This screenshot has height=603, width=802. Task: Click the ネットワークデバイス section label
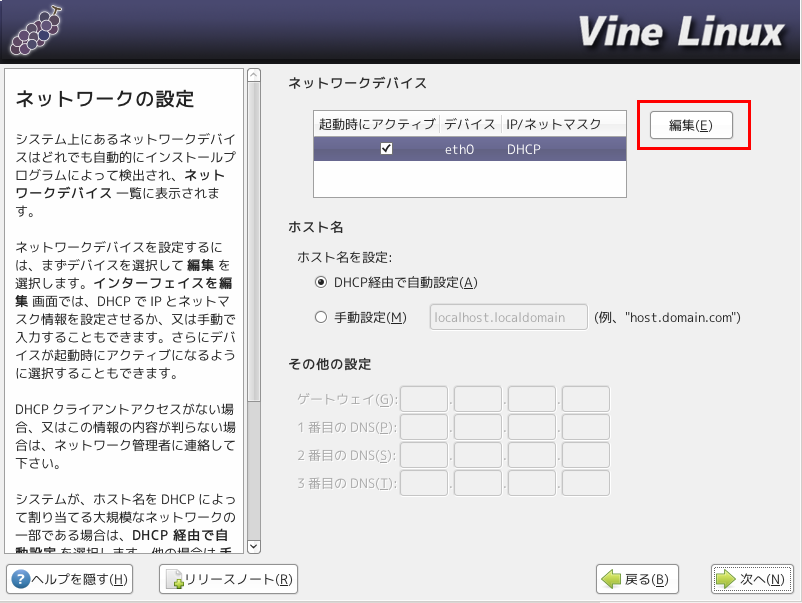(x=358, y=83)
